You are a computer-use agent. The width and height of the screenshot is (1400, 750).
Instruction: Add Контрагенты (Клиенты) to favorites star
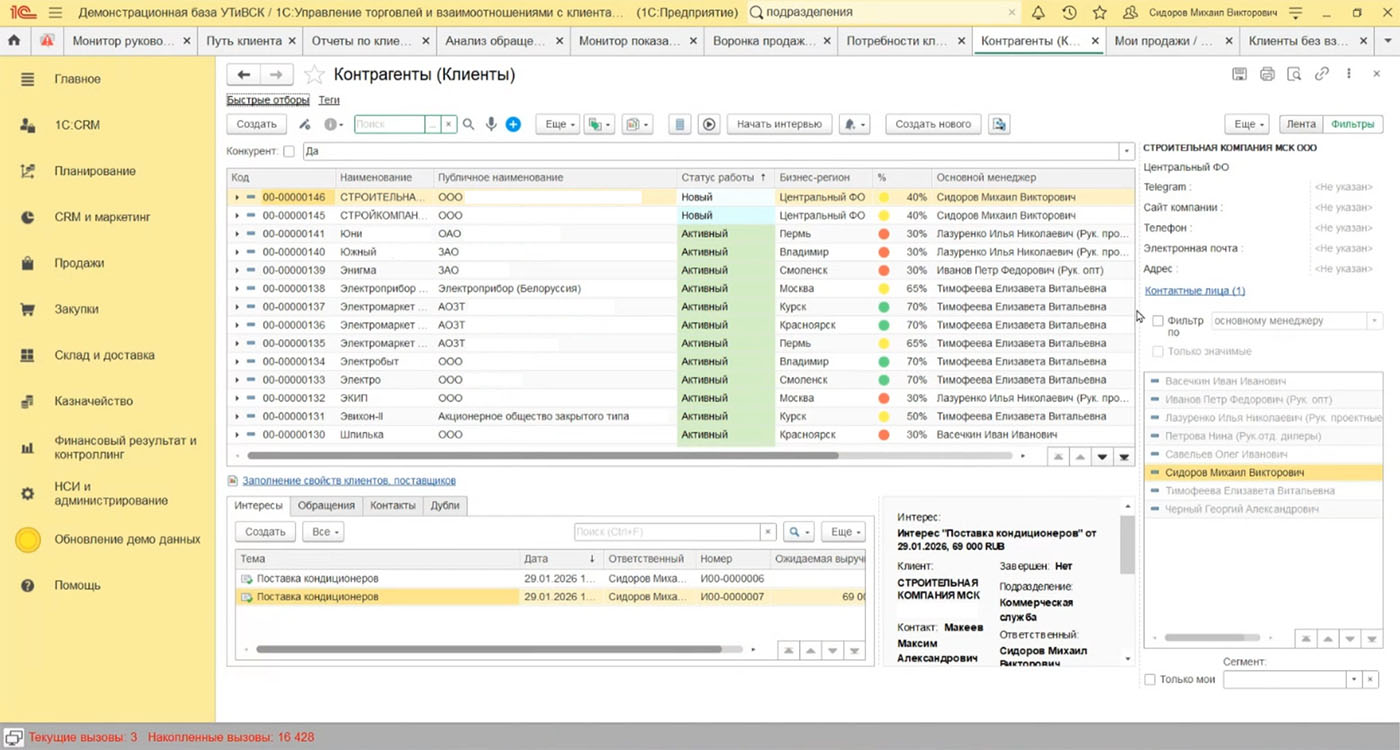coord(314,75)
